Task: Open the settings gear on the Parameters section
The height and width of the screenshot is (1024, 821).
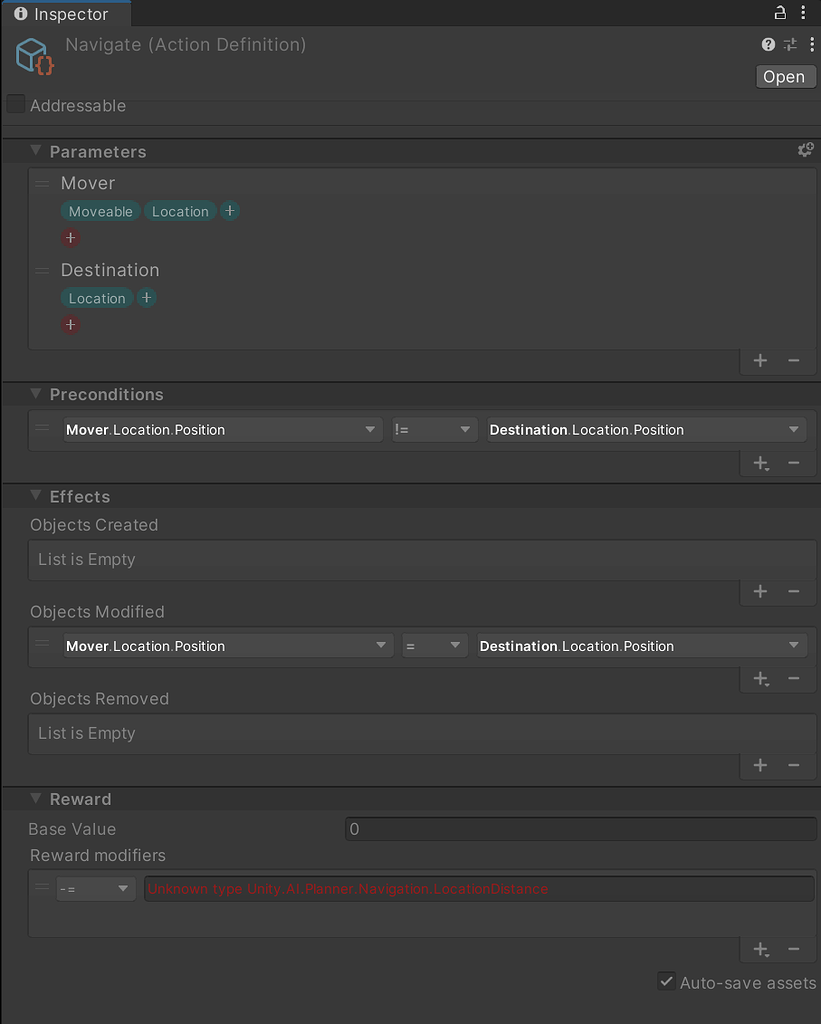Action: coord(806,150)
